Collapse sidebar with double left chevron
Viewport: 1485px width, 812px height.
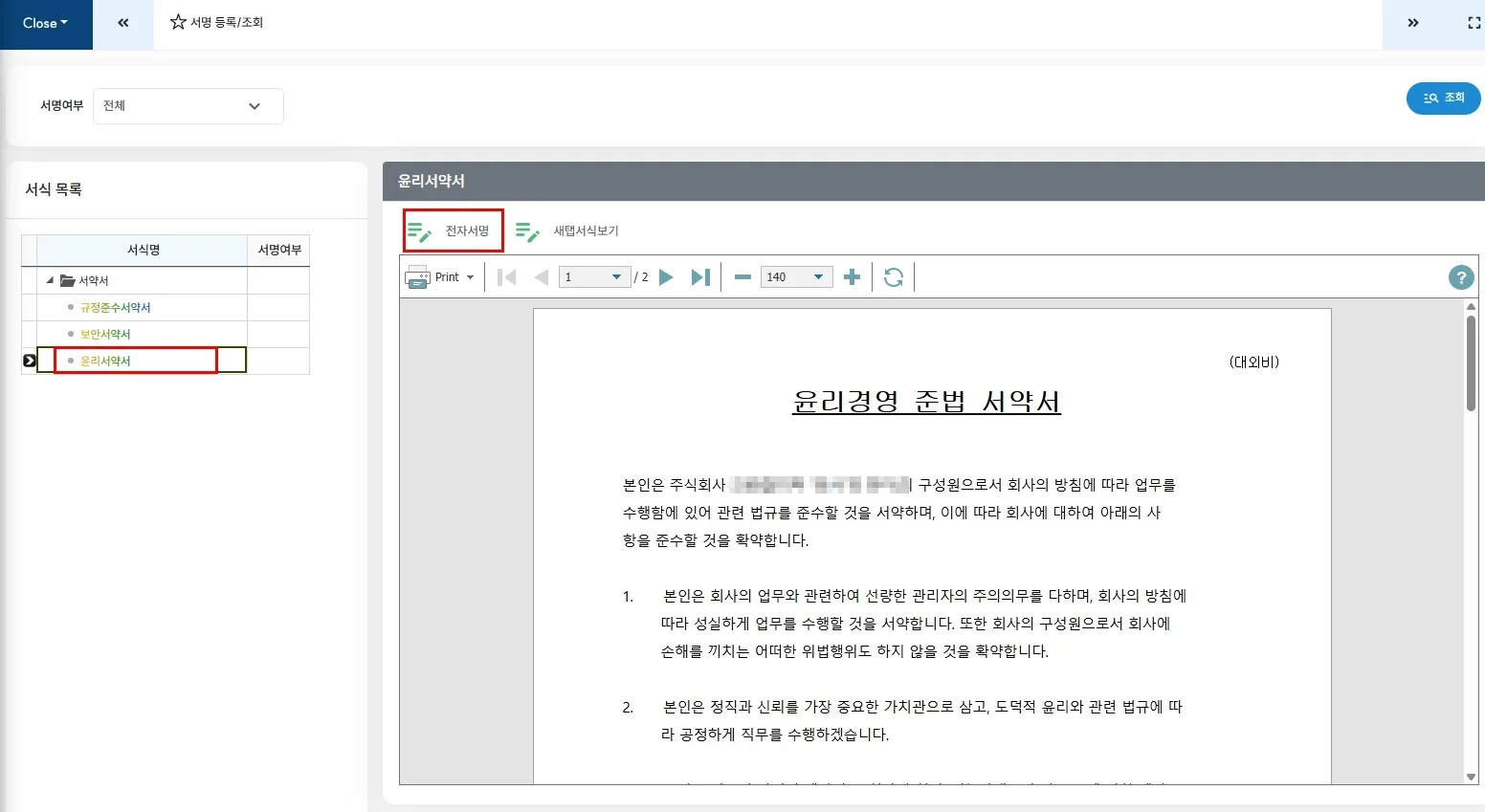coord(123,23)
